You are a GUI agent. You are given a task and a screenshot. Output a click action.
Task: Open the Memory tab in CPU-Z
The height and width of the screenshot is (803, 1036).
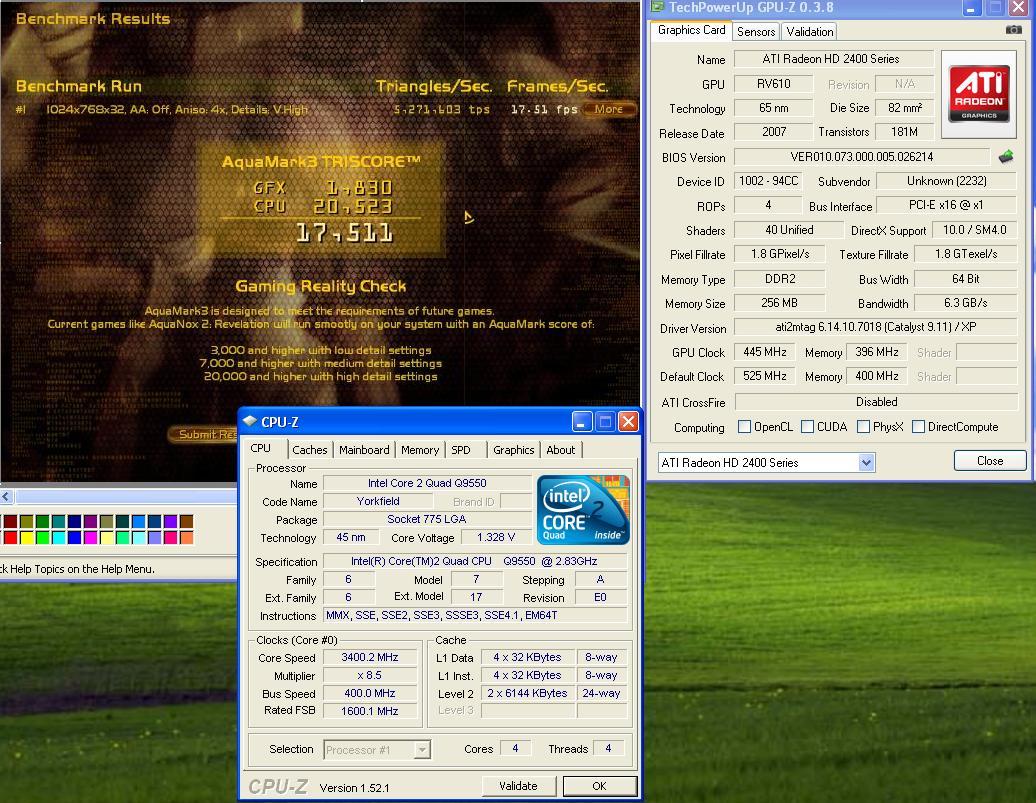coord(420,450)
